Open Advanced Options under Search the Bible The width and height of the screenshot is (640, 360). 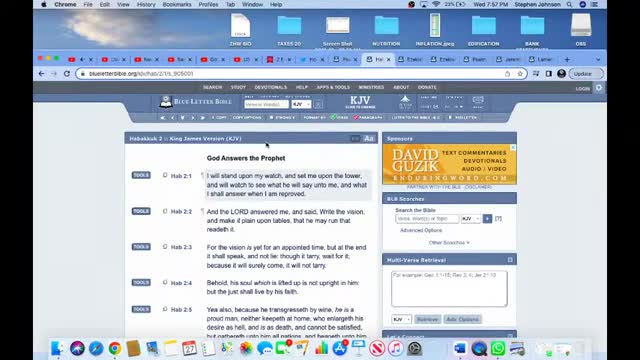click(x=421, y=230)
